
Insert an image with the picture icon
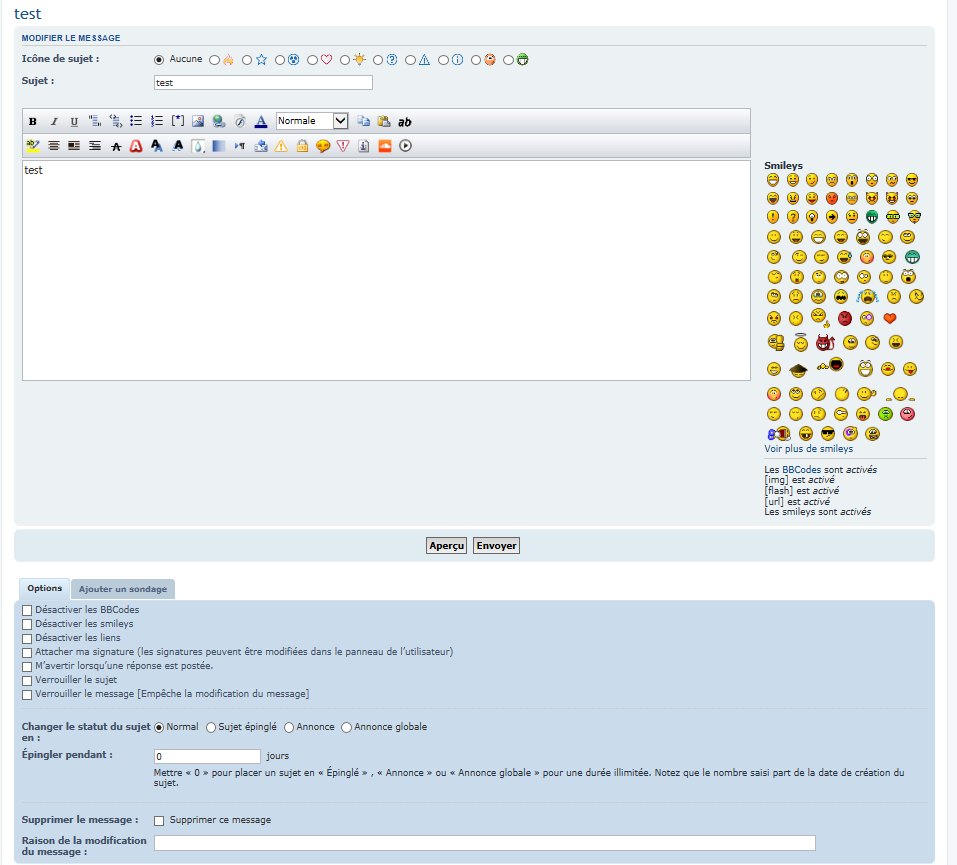(198, 121)
